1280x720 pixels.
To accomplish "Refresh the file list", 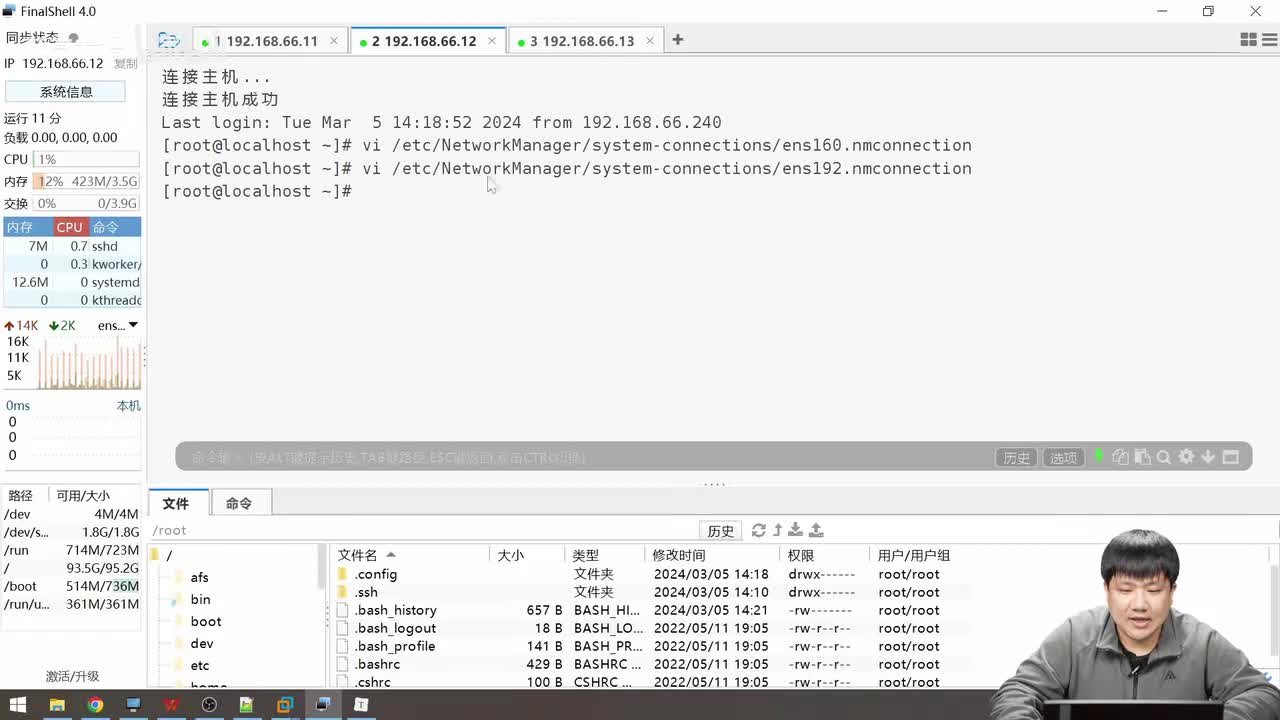I will click(758, 530).
